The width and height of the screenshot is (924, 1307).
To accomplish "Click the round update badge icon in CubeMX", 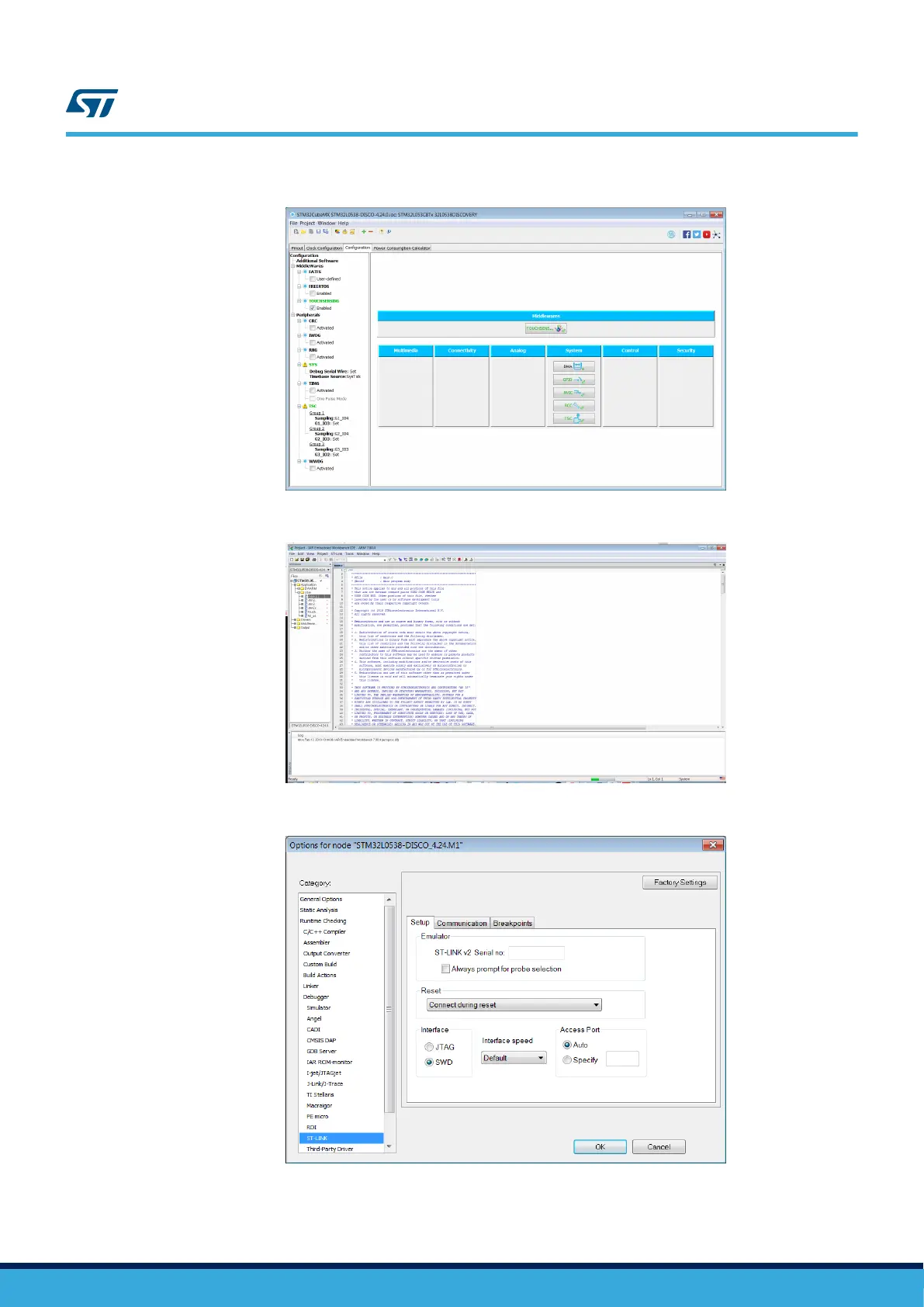I will click(x=671, y=234).
